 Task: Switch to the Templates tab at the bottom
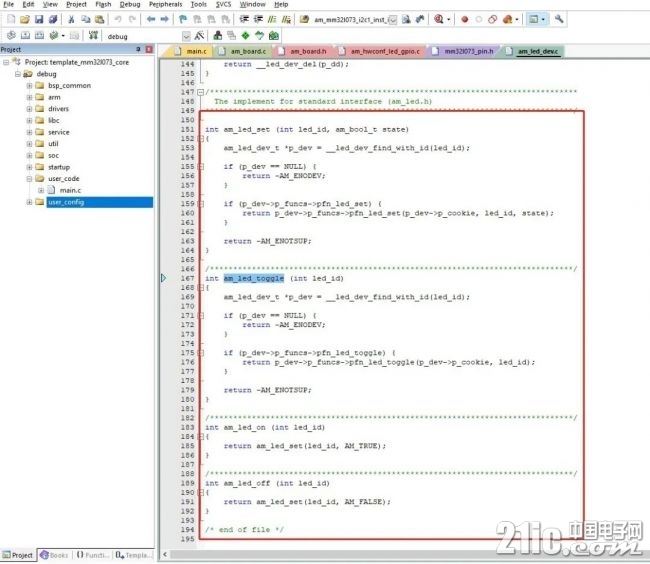pyautogui.click(x=133, y=555)
